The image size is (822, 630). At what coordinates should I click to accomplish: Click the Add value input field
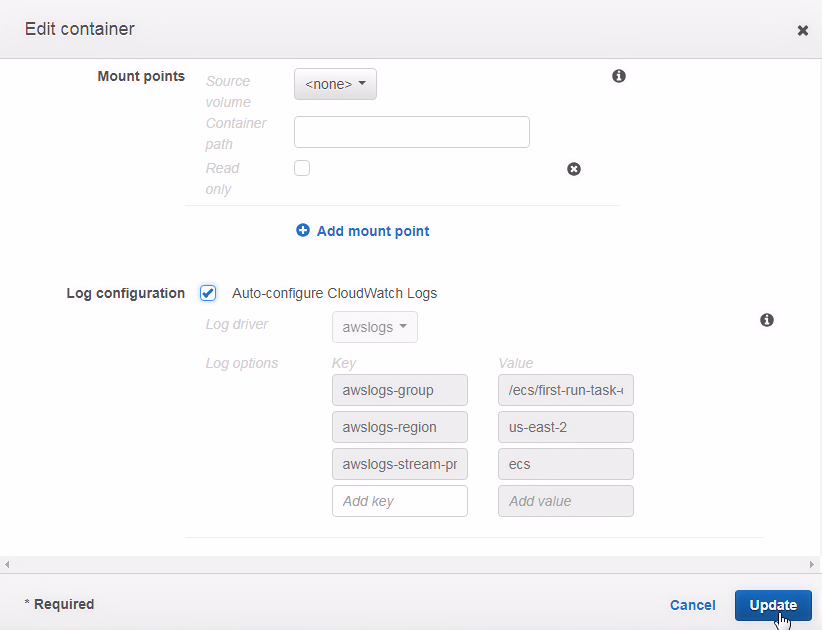click(x=565, y=501)
